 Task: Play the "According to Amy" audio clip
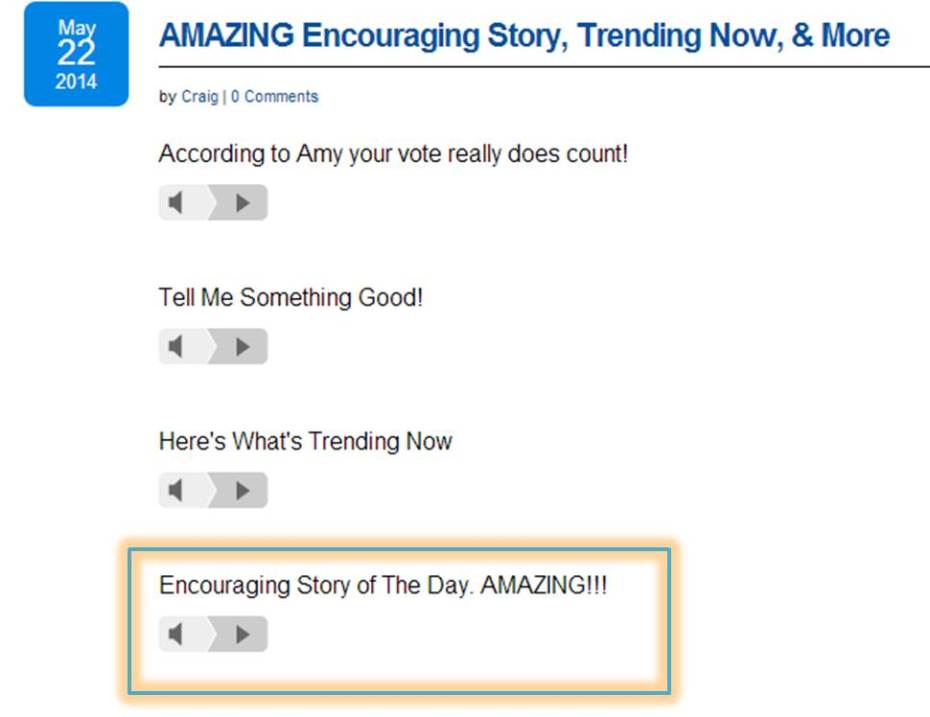(x=242, y=203)
